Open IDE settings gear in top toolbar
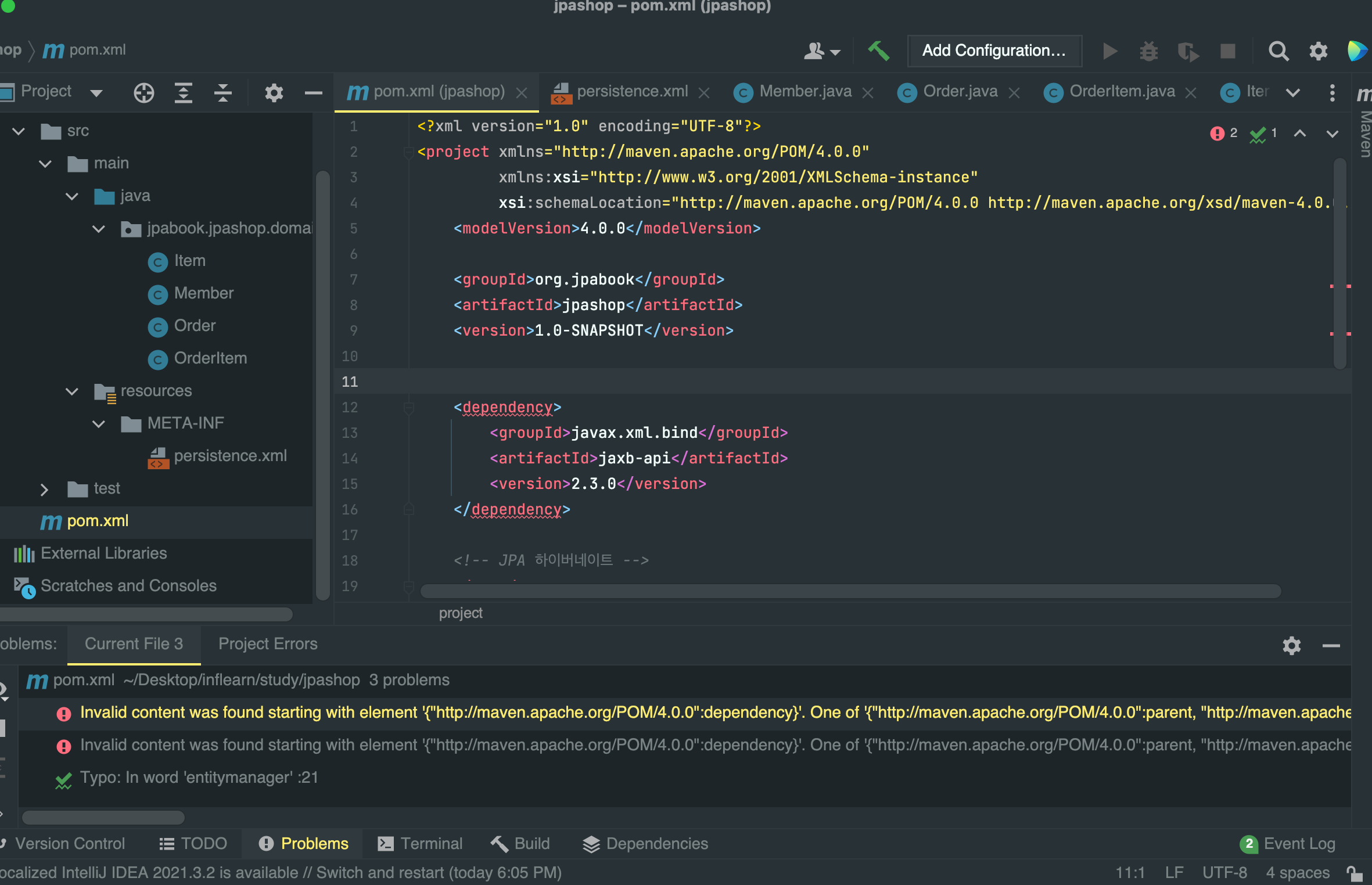 1318,51
